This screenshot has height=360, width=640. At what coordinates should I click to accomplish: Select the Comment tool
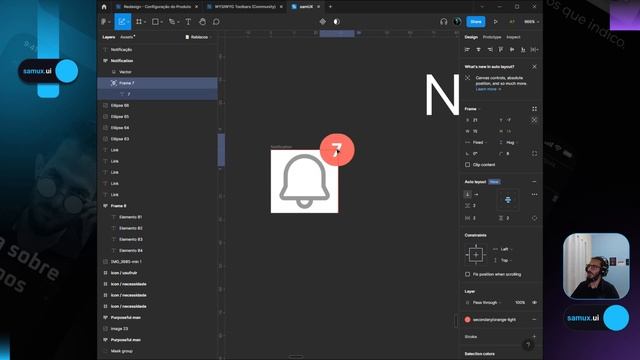coord(216,22)
